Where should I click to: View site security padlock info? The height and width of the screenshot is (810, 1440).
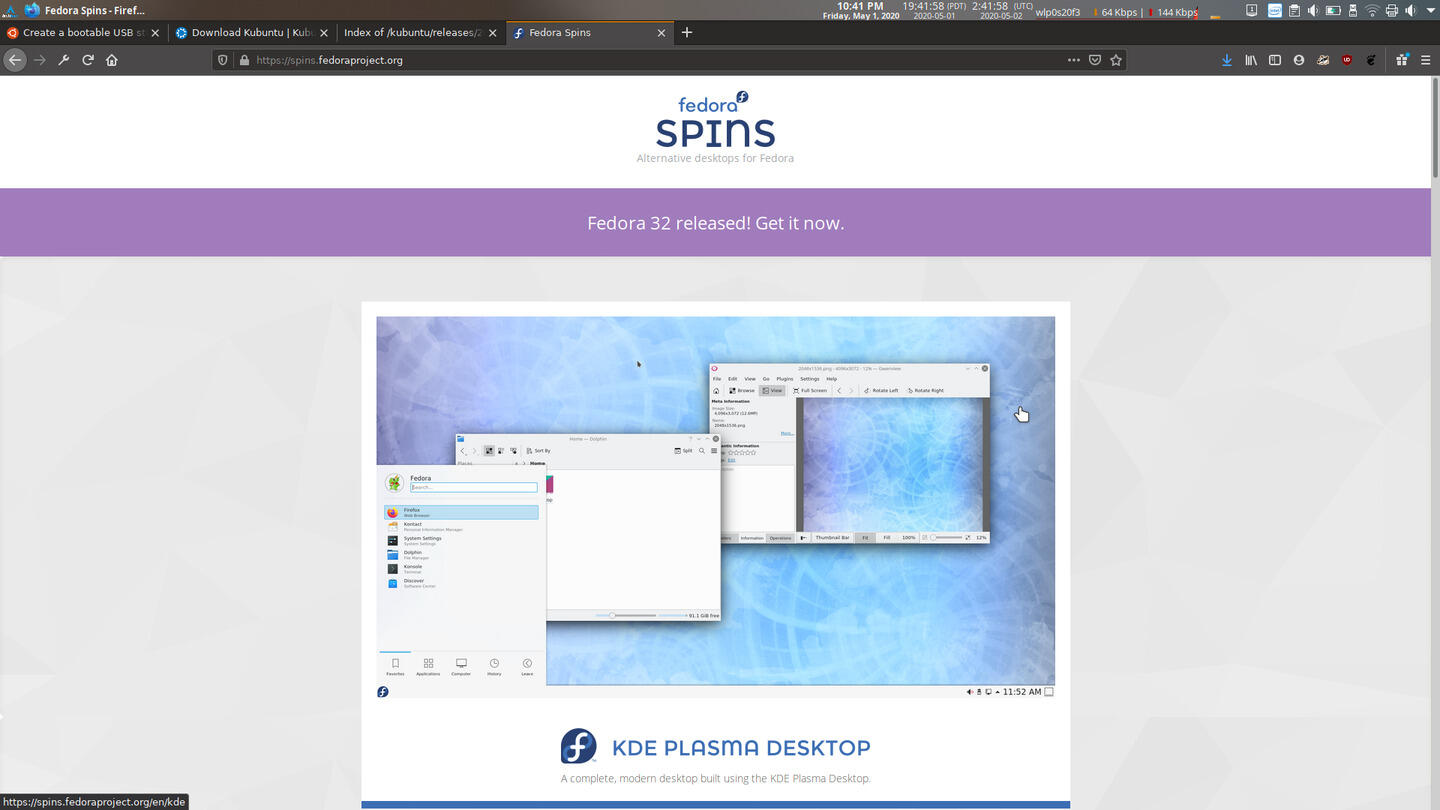[244, 60]
